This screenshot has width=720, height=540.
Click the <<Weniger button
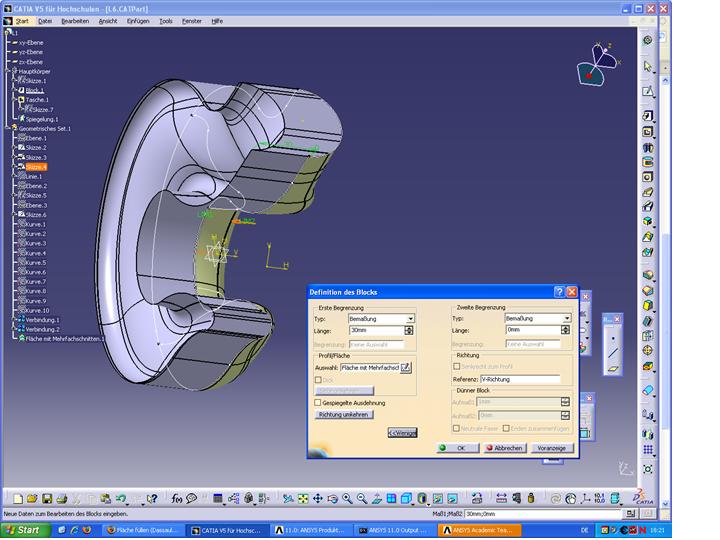[402, 433]
